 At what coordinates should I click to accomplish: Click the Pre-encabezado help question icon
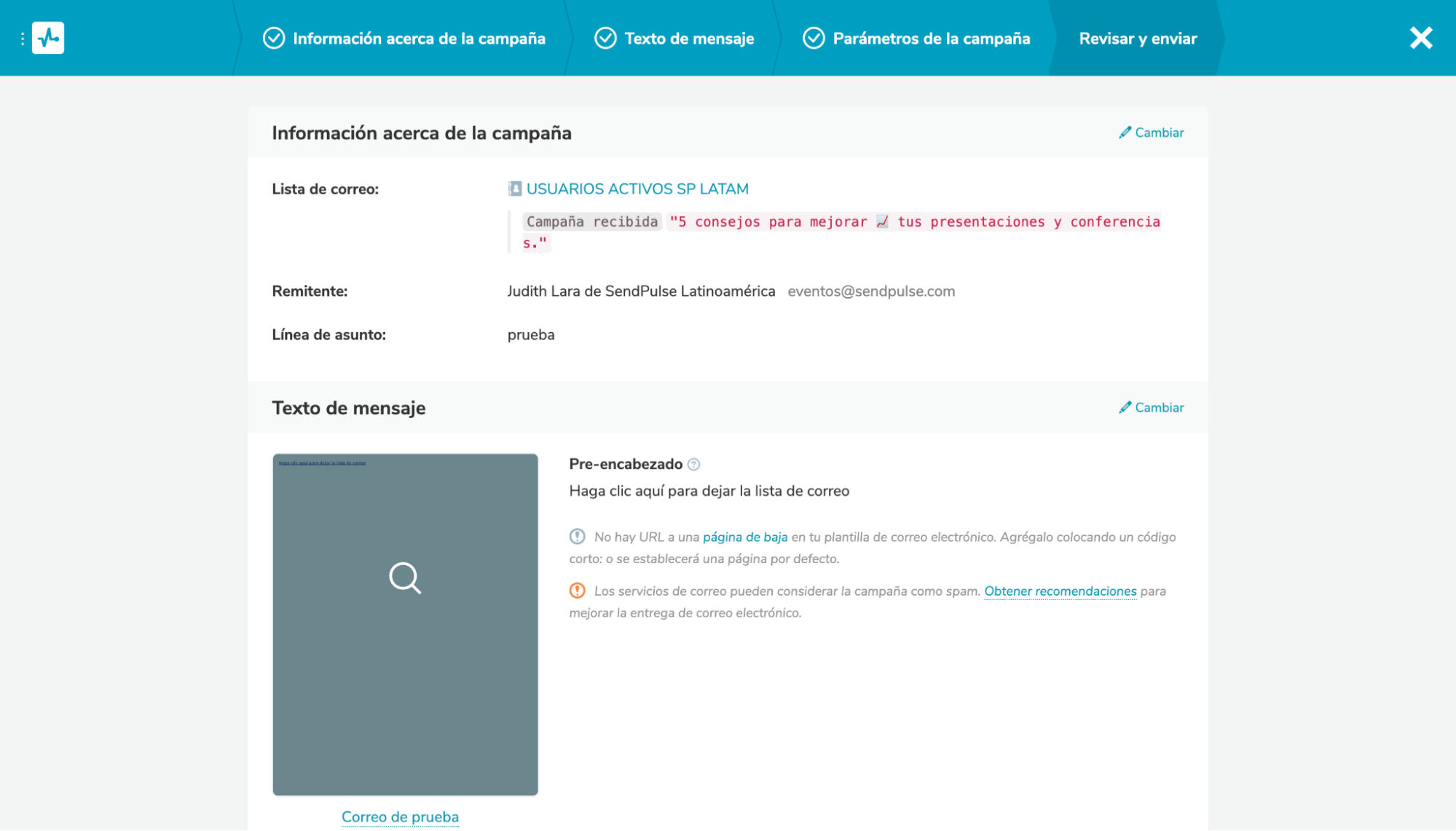(x=693, y=465)
